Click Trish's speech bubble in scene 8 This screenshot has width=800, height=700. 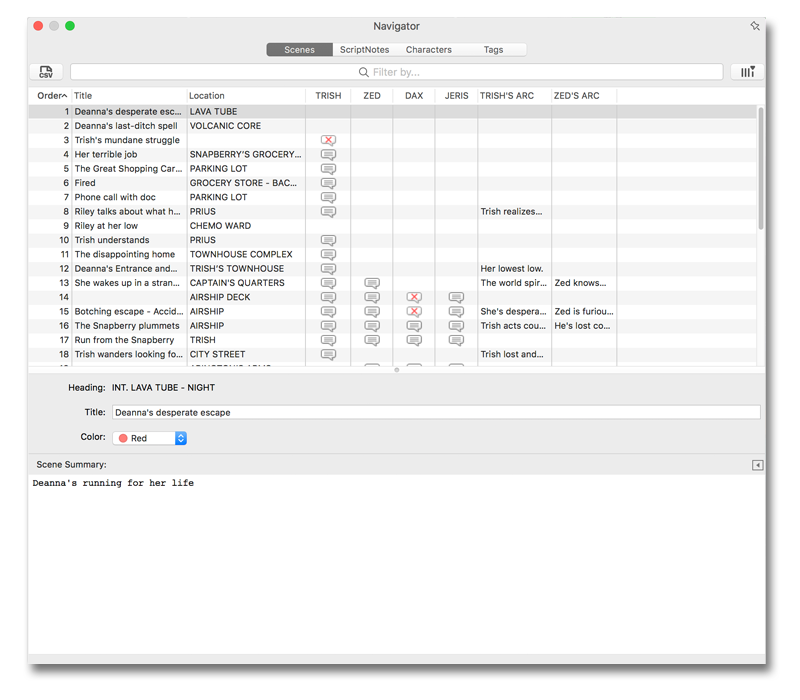[x=328, y=212]
